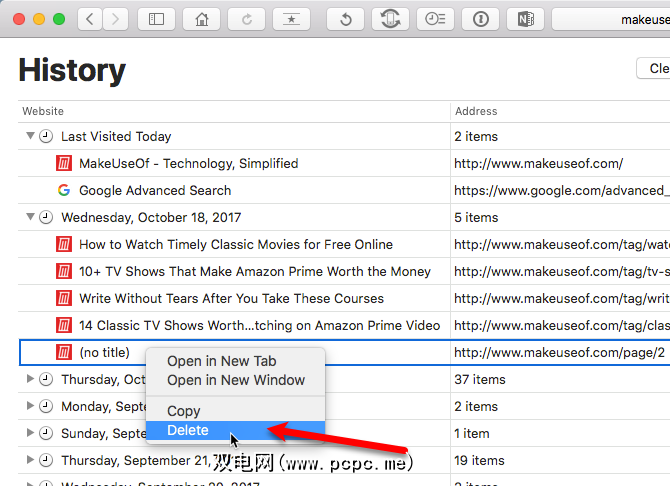
Task: Select Open in New Tab menu item
Action: click(221, 361)
